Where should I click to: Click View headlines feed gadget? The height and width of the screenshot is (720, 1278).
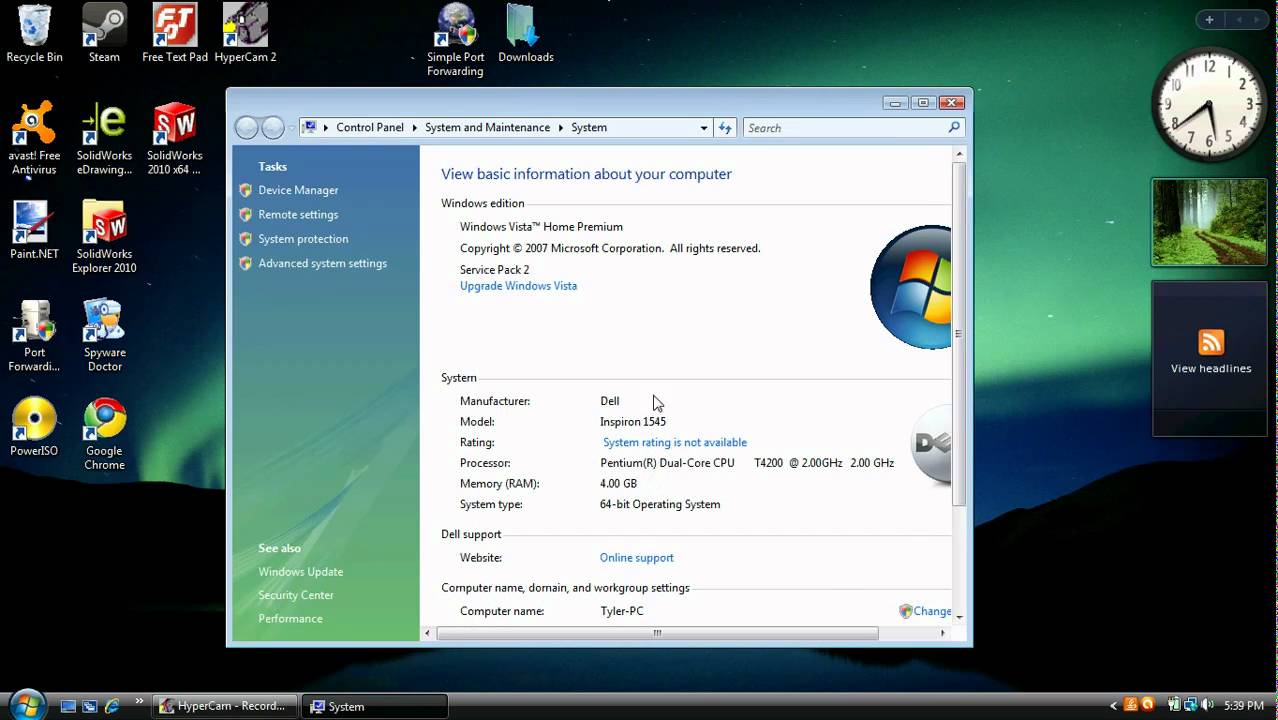tap(1211, 357)
